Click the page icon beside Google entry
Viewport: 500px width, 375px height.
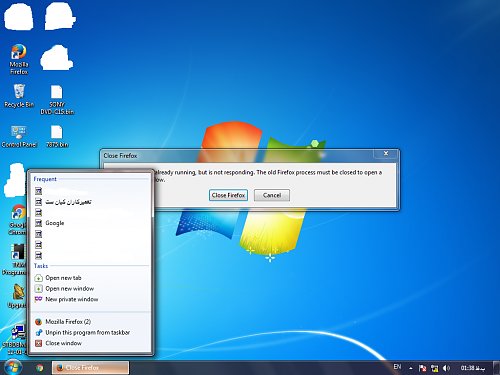[x=39, y=223]
